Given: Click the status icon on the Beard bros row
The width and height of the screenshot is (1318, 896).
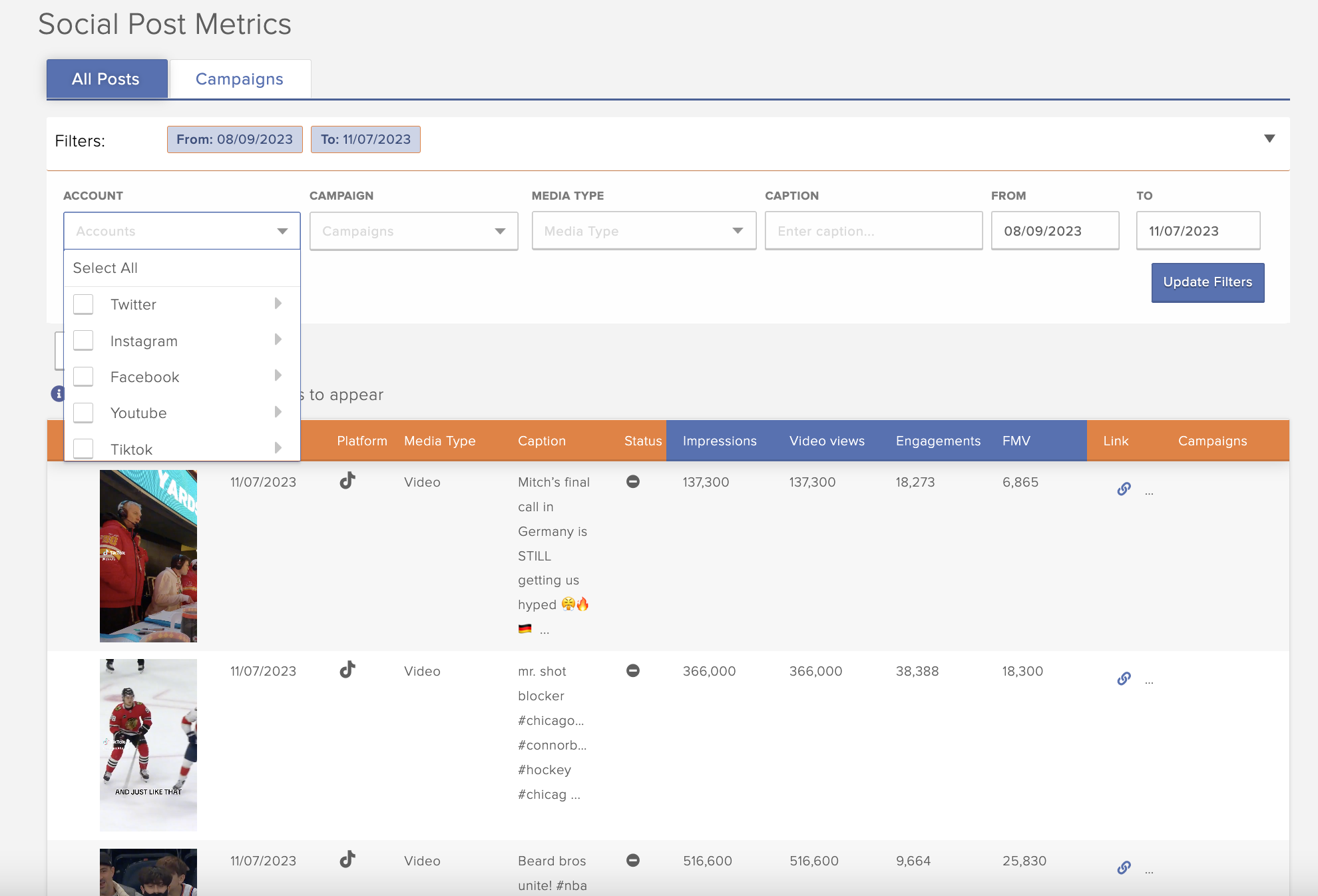Looking at the screenshot, I should coord(632,859).
